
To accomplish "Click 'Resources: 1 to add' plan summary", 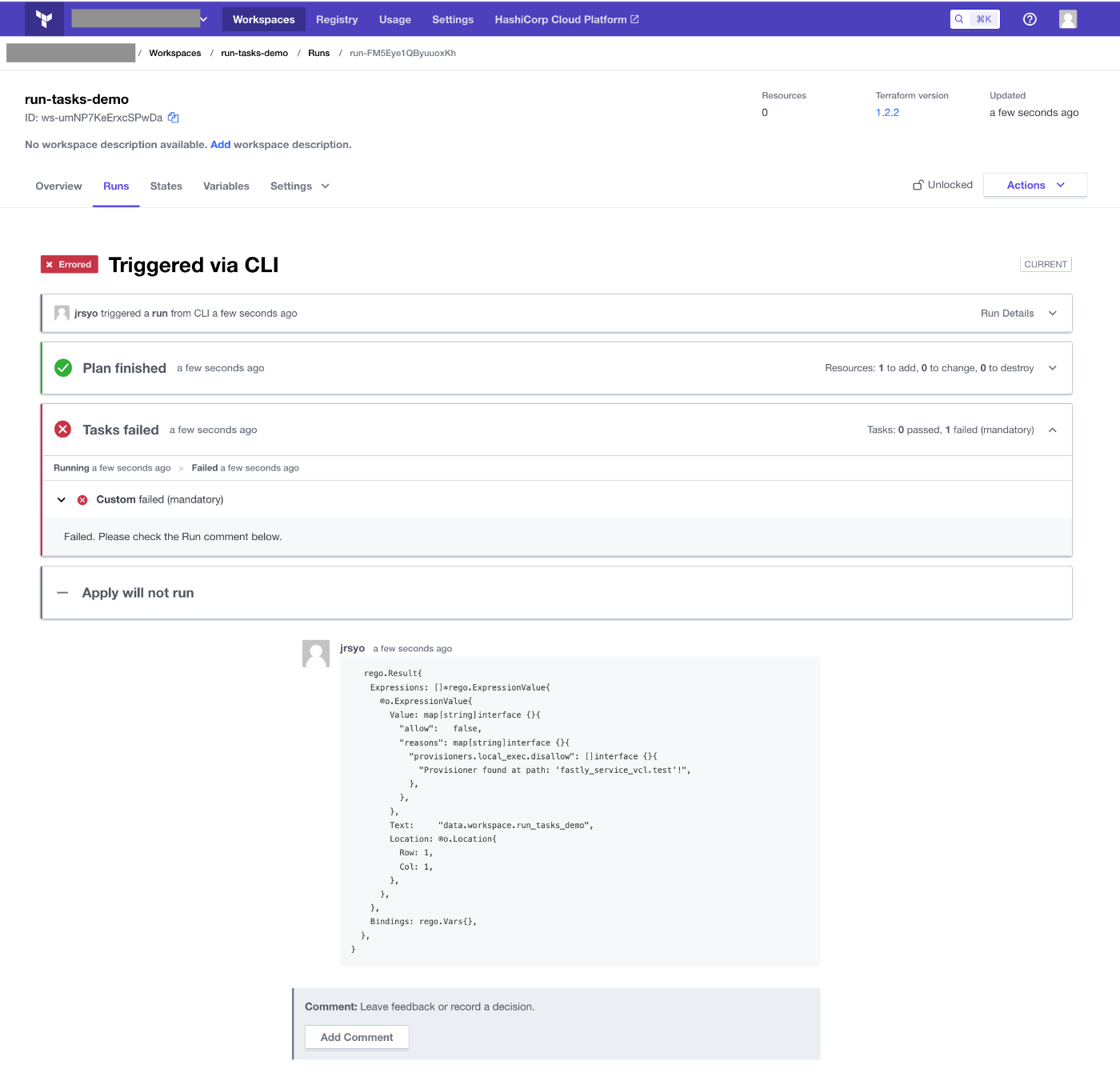I will tap(930, 368).
